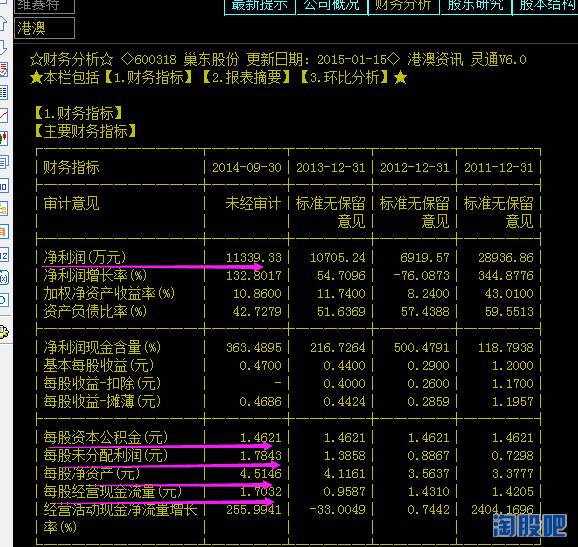Select cash flow growth value -33.0049
This screenshot has height=547, width=578.
click(x=338, y=510)
